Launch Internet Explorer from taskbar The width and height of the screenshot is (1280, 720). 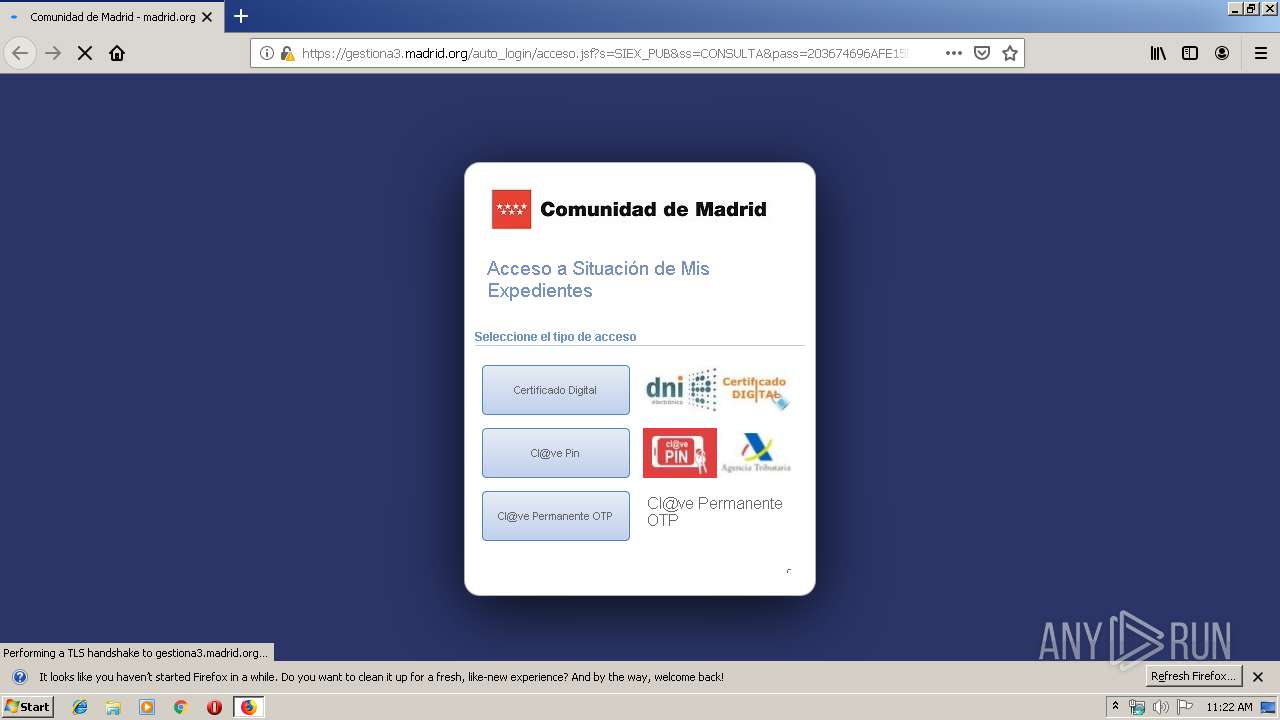80,707
